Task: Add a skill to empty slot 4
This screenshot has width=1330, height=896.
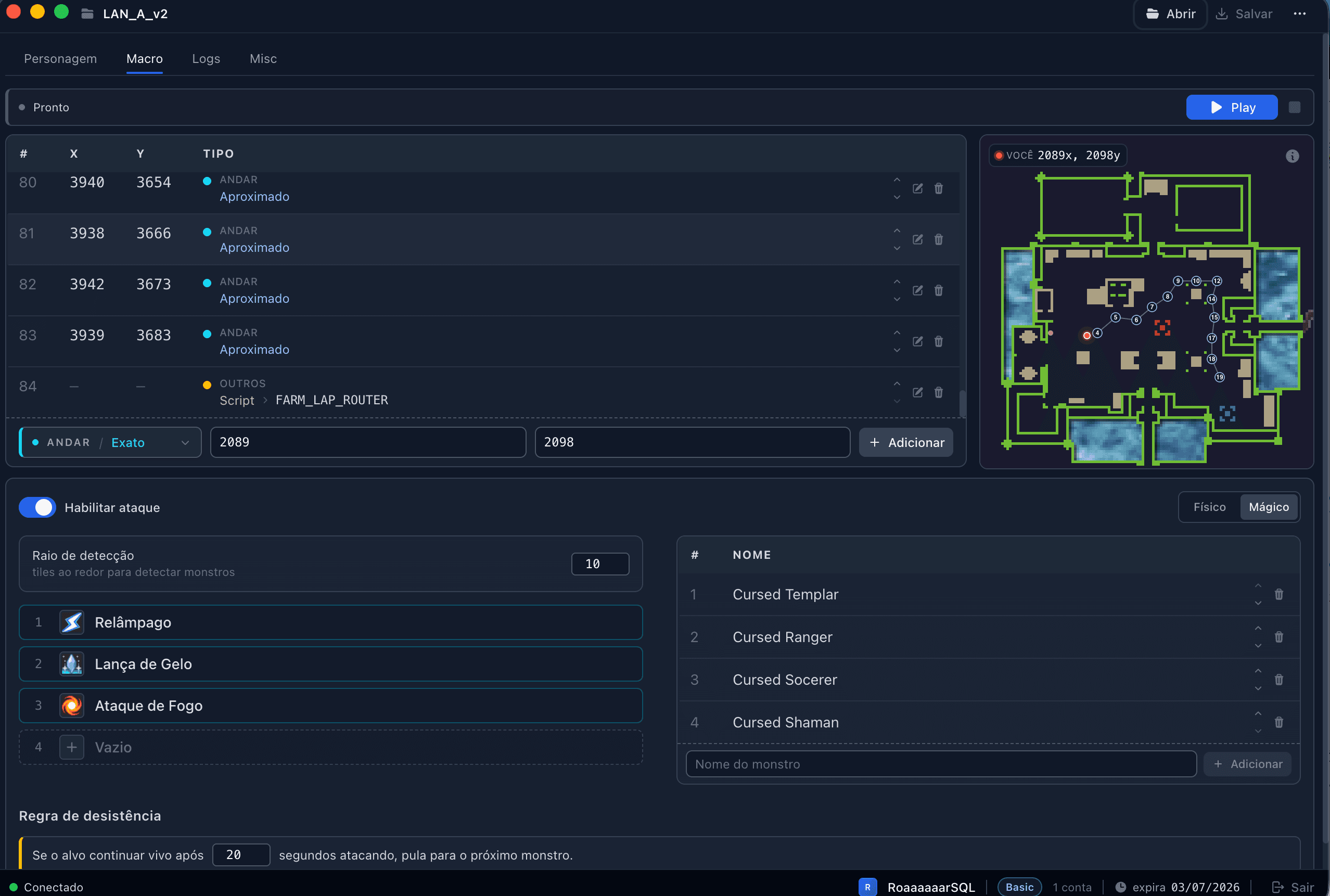Action: 72,747
